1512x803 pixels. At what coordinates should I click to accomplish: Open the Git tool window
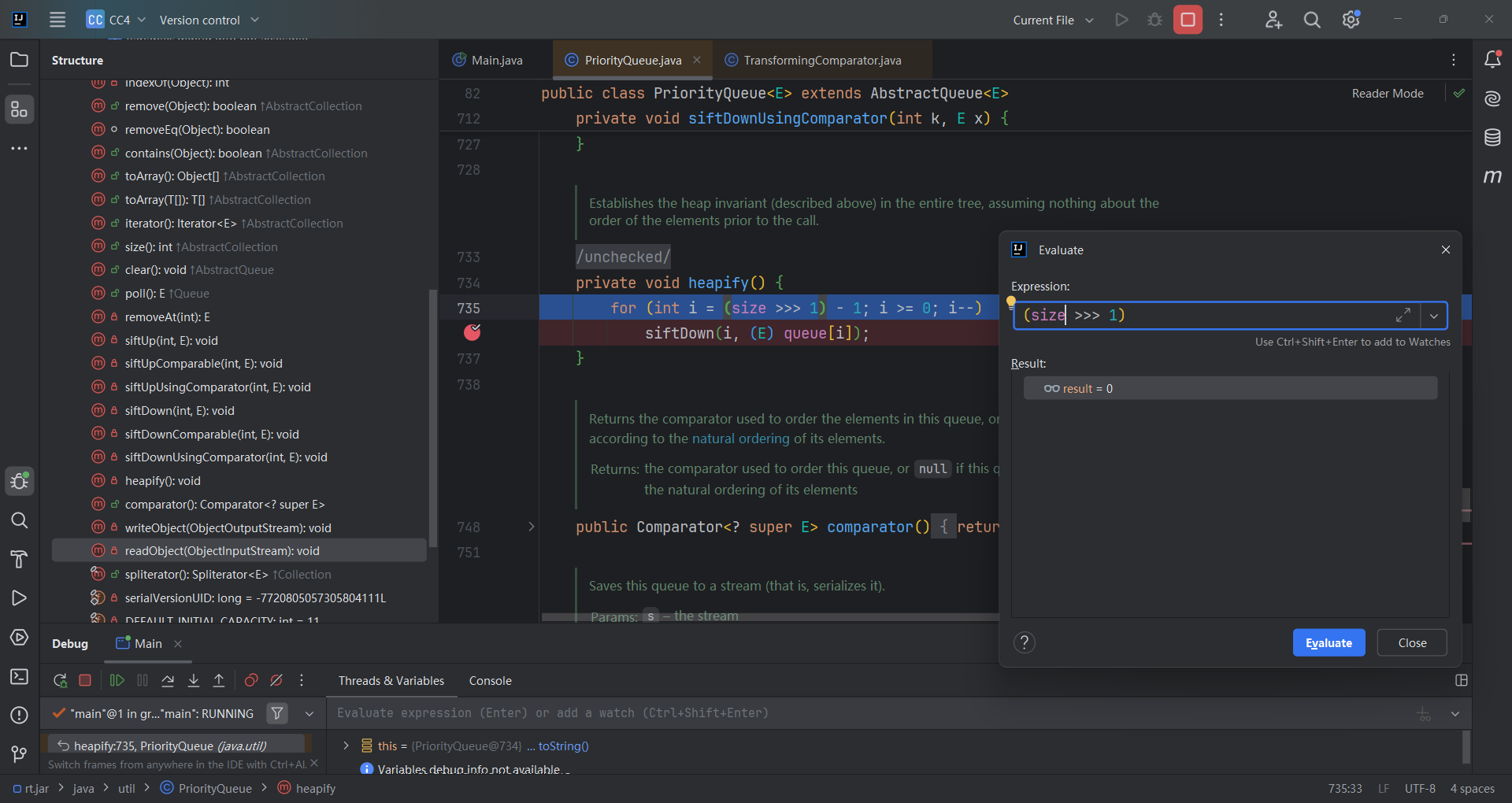(19, 754)
